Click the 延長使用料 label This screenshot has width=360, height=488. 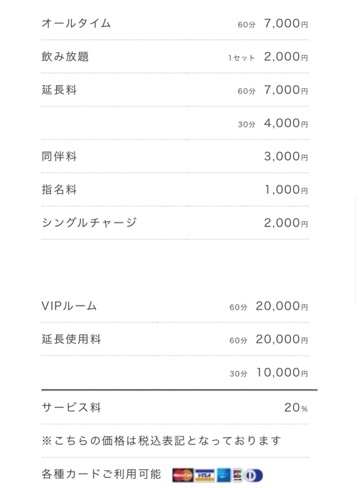tap(71, 339)
